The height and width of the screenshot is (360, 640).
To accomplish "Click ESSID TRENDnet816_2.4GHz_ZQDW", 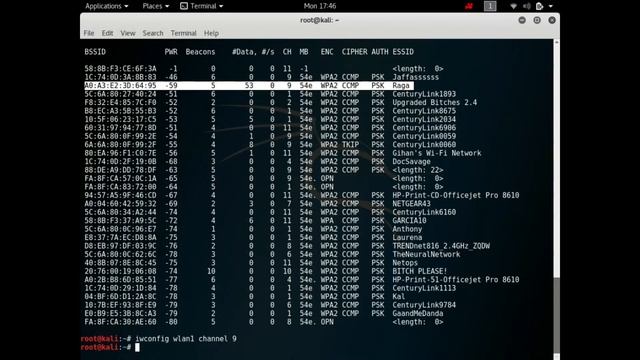I will [x=441, y=246].
